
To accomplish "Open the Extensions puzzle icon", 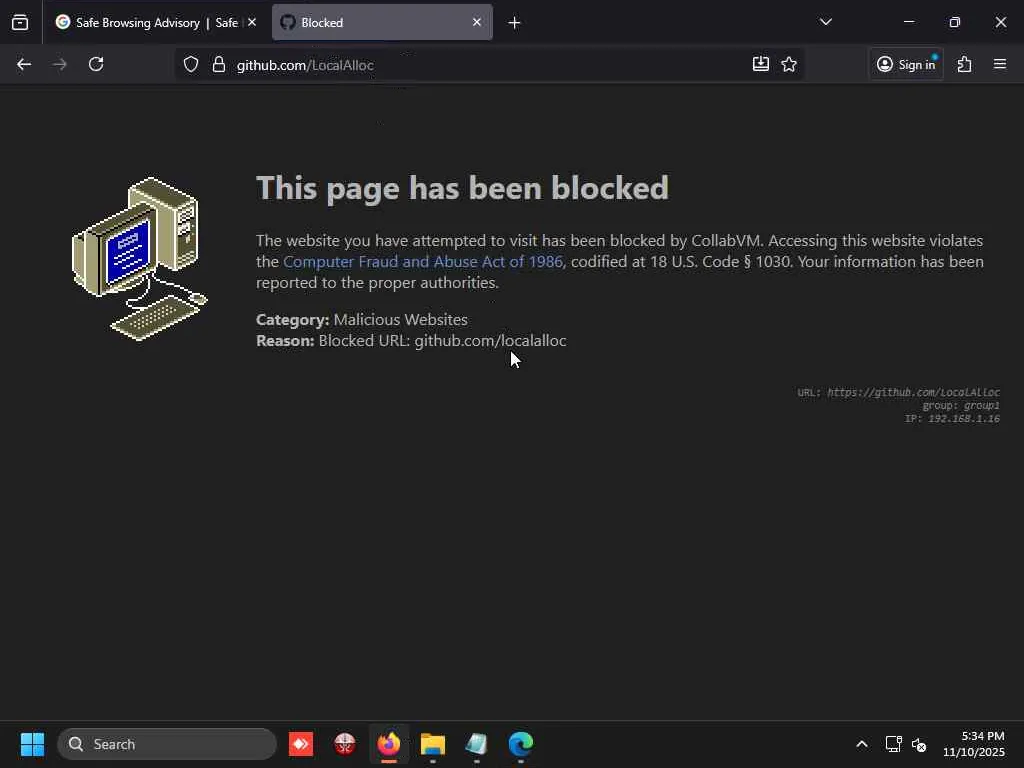I will pos(965,64).
